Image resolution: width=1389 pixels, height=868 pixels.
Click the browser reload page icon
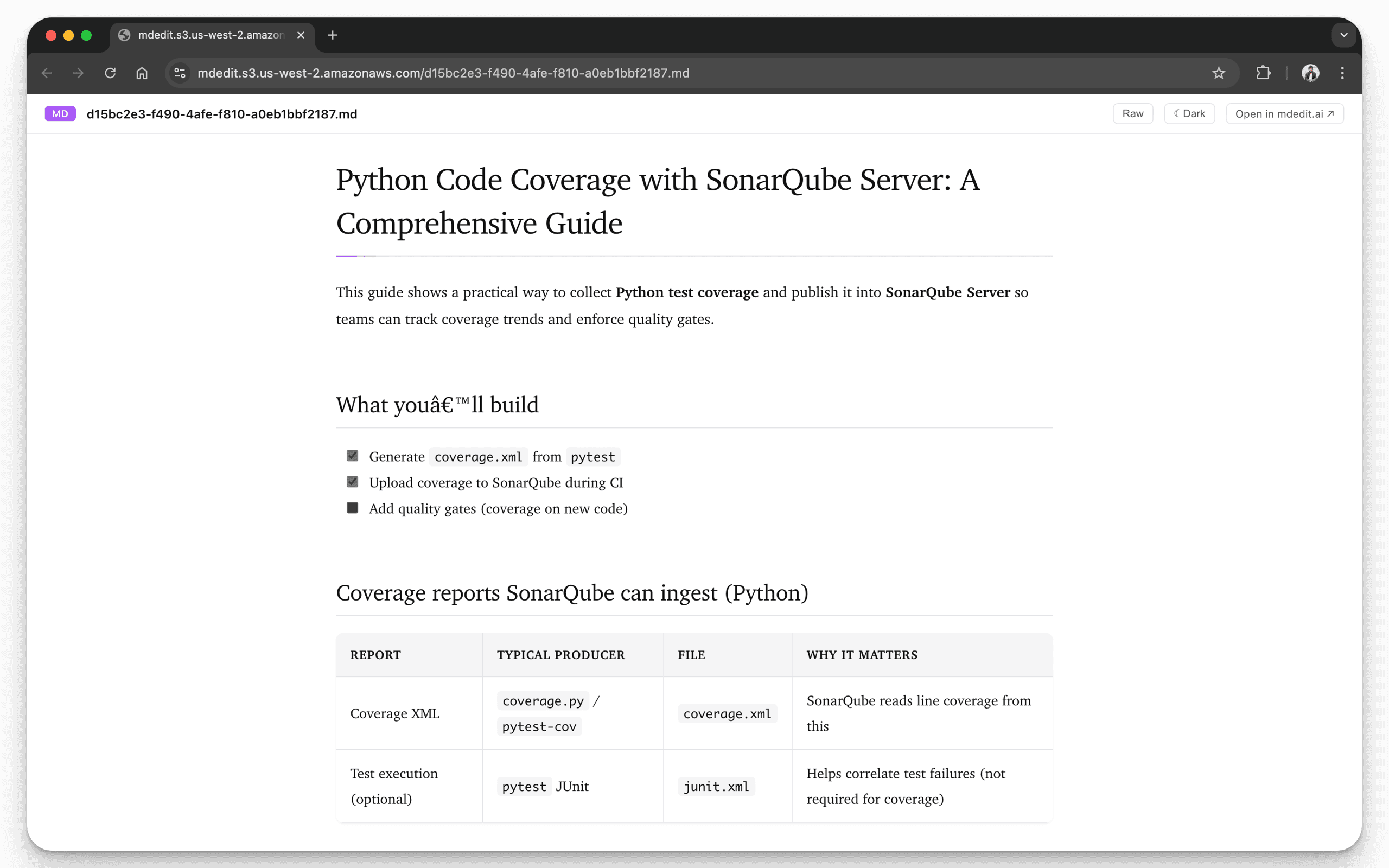110,73
